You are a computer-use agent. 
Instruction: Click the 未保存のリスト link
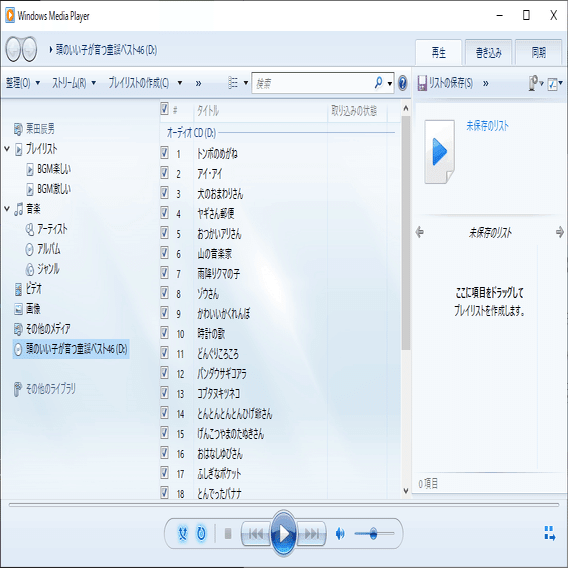[487, 126]
